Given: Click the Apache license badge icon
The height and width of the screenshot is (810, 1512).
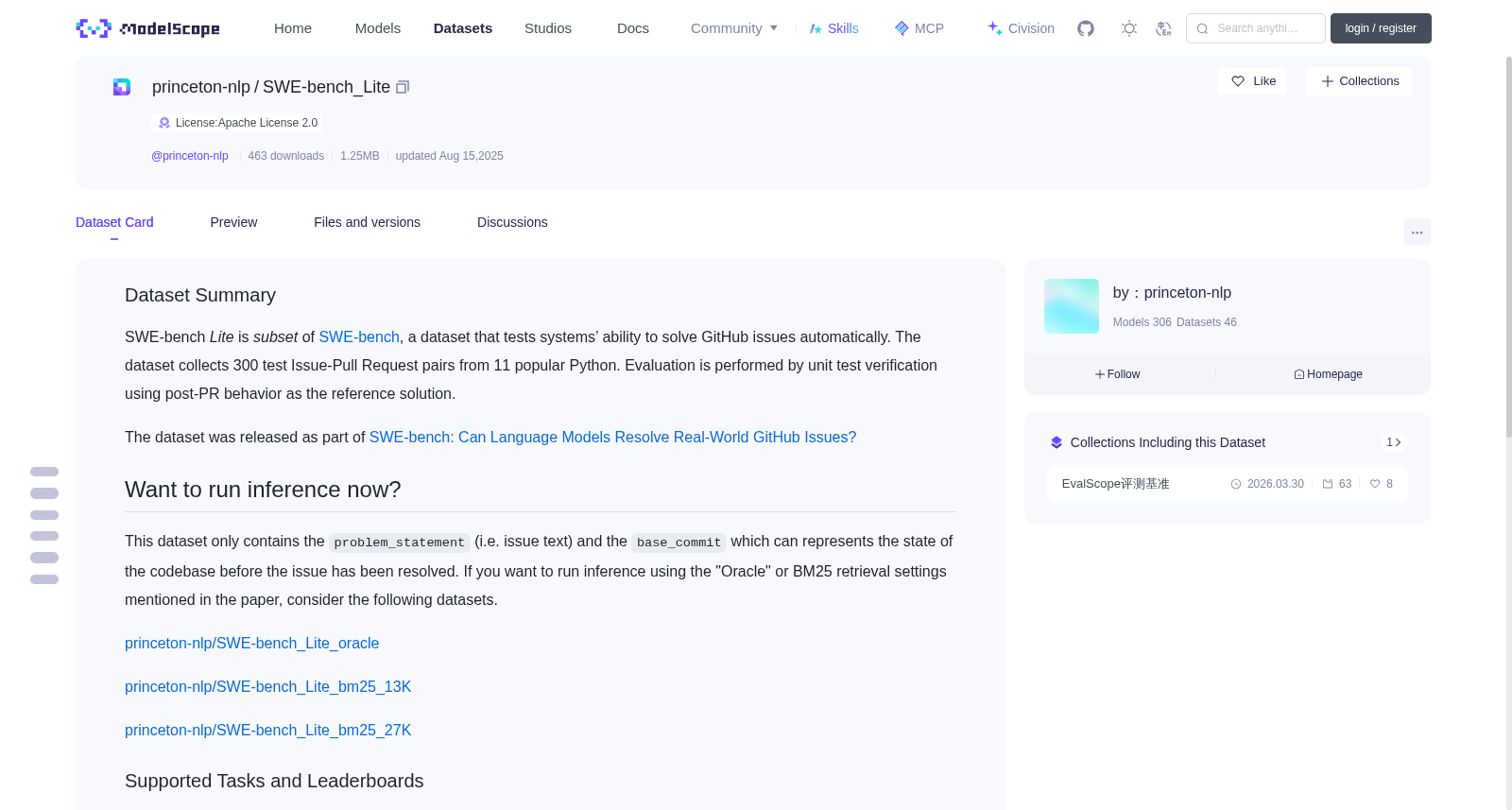Looking at the screenshot, I should pyautogui.click(x=164, y=123).
